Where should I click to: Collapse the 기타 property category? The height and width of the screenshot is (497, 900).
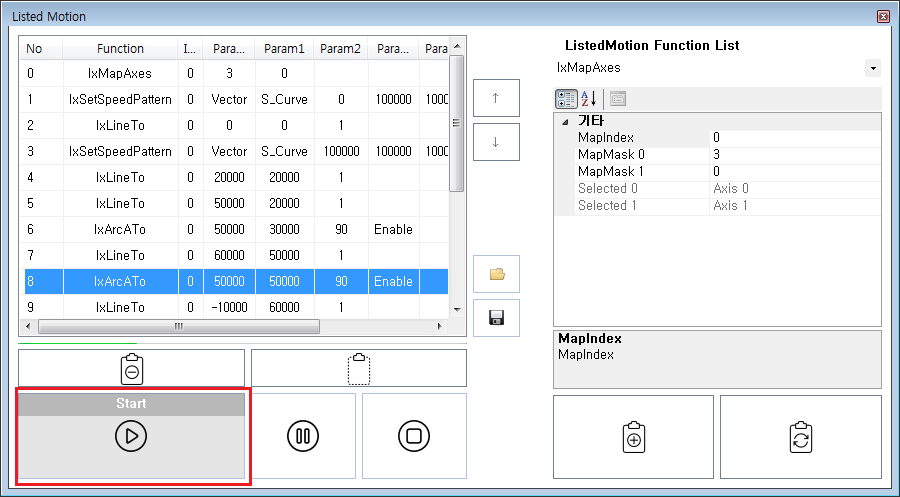coord(564,121)
